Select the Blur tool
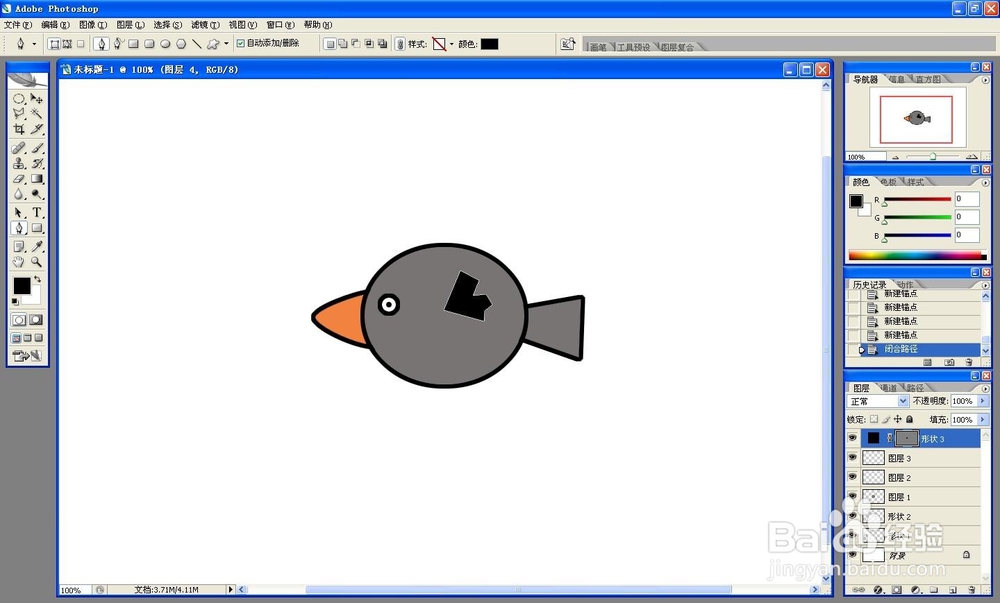 [18, 194]
